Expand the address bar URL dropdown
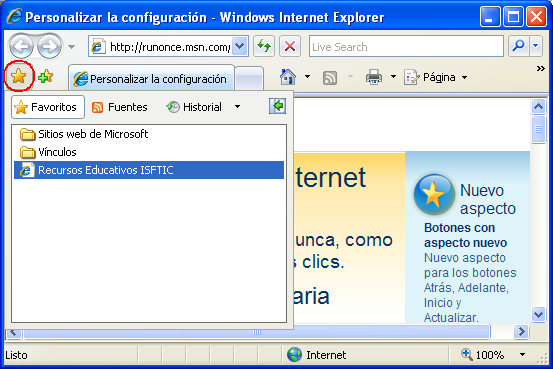The image size is (553, 369). point(240,46)
